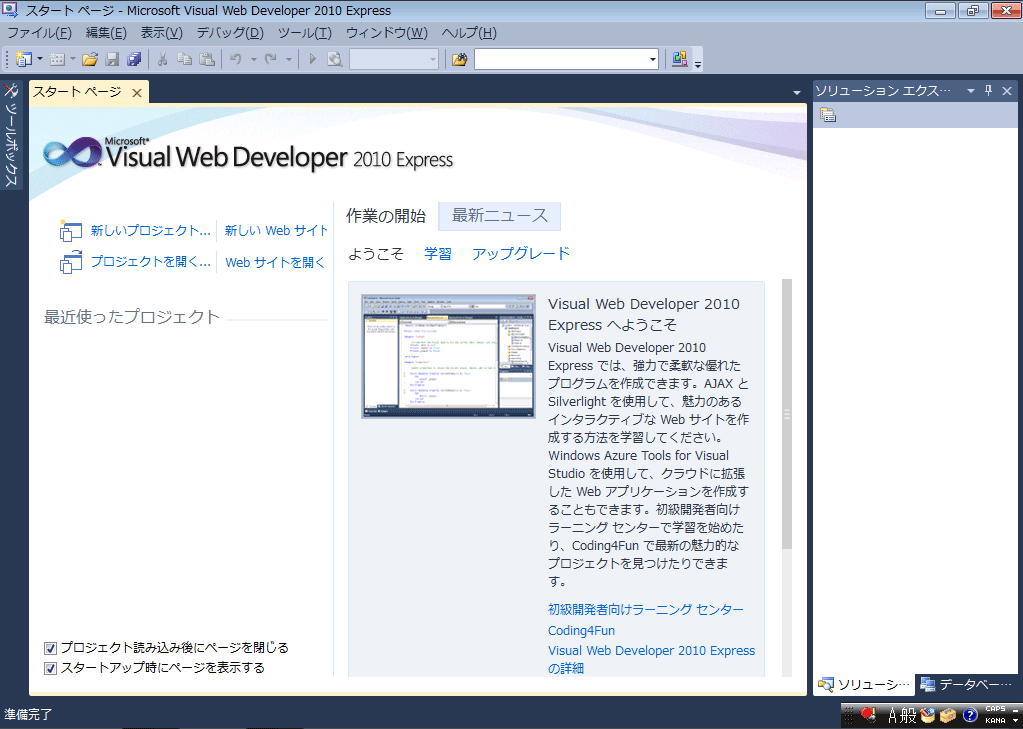
Task: Open the solution configuration combo box
Action: coord(394,59)
